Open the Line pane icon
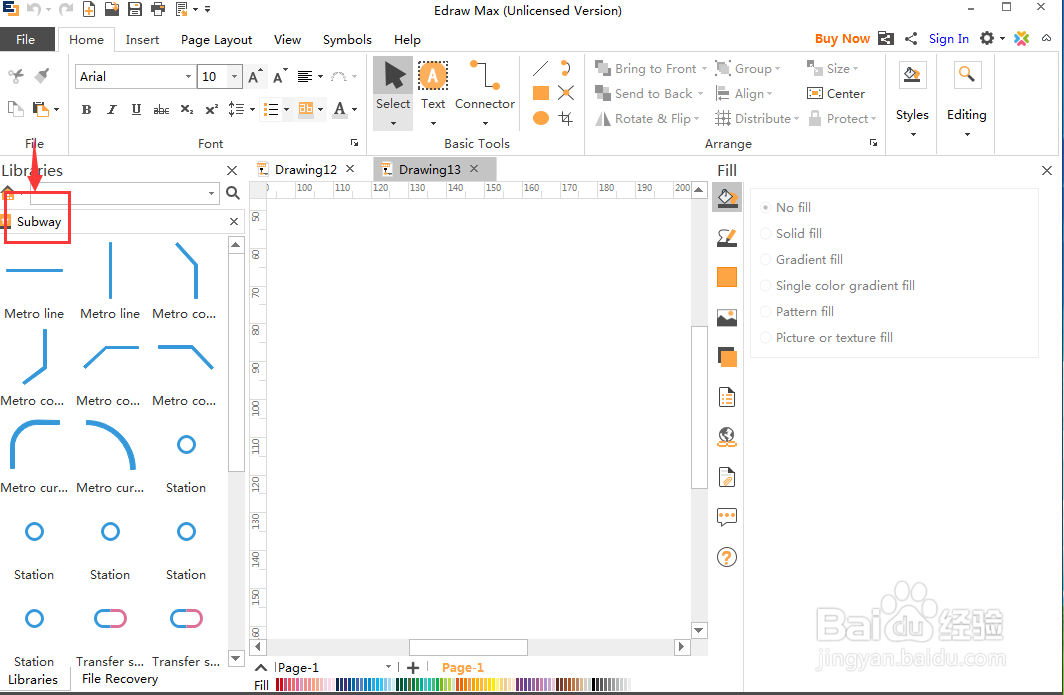 (x=726, y=238)
